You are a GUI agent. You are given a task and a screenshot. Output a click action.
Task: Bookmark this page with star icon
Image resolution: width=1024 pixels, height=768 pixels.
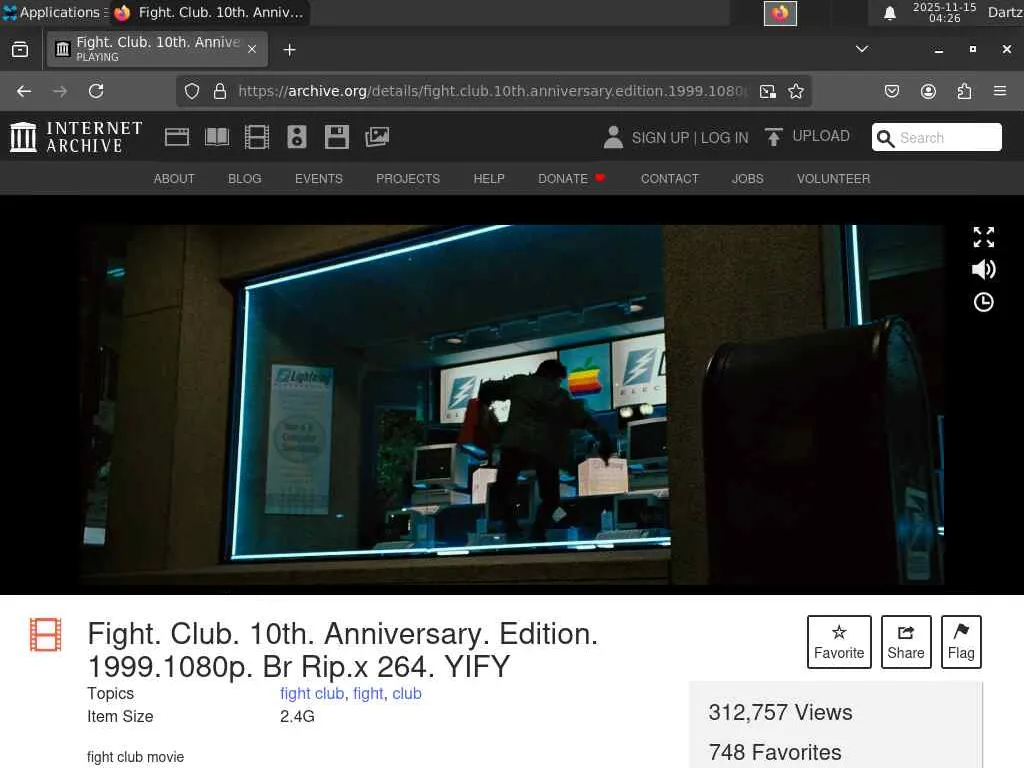click(795, 91)
